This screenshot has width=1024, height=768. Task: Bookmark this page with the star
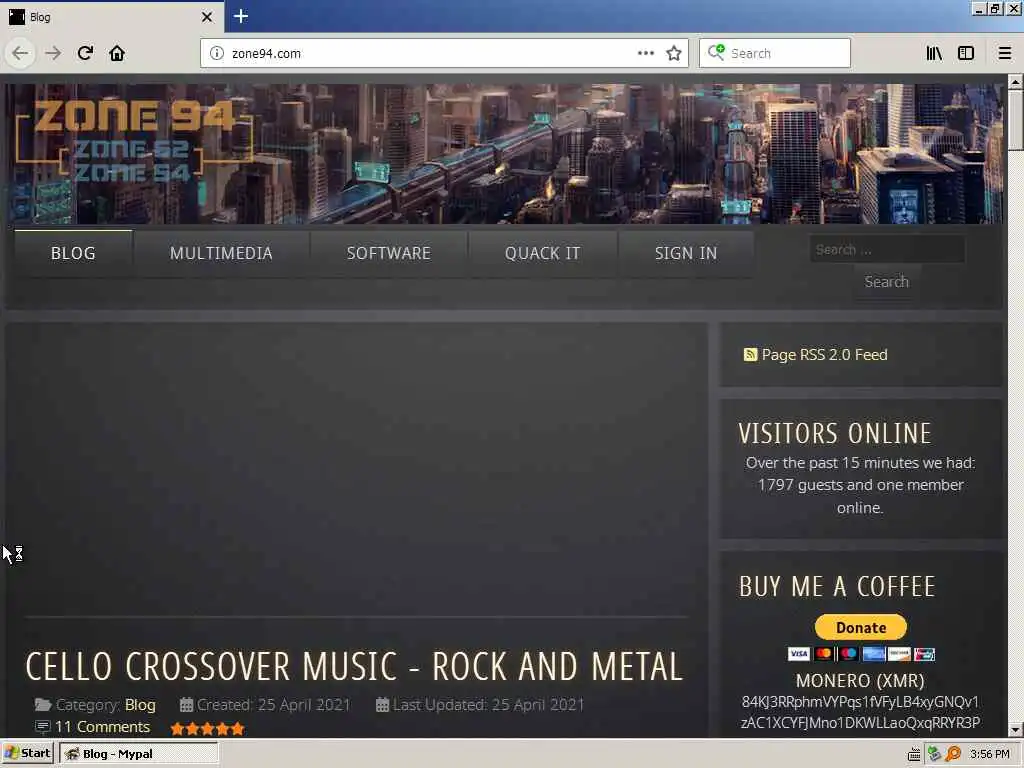coord(674,53)
